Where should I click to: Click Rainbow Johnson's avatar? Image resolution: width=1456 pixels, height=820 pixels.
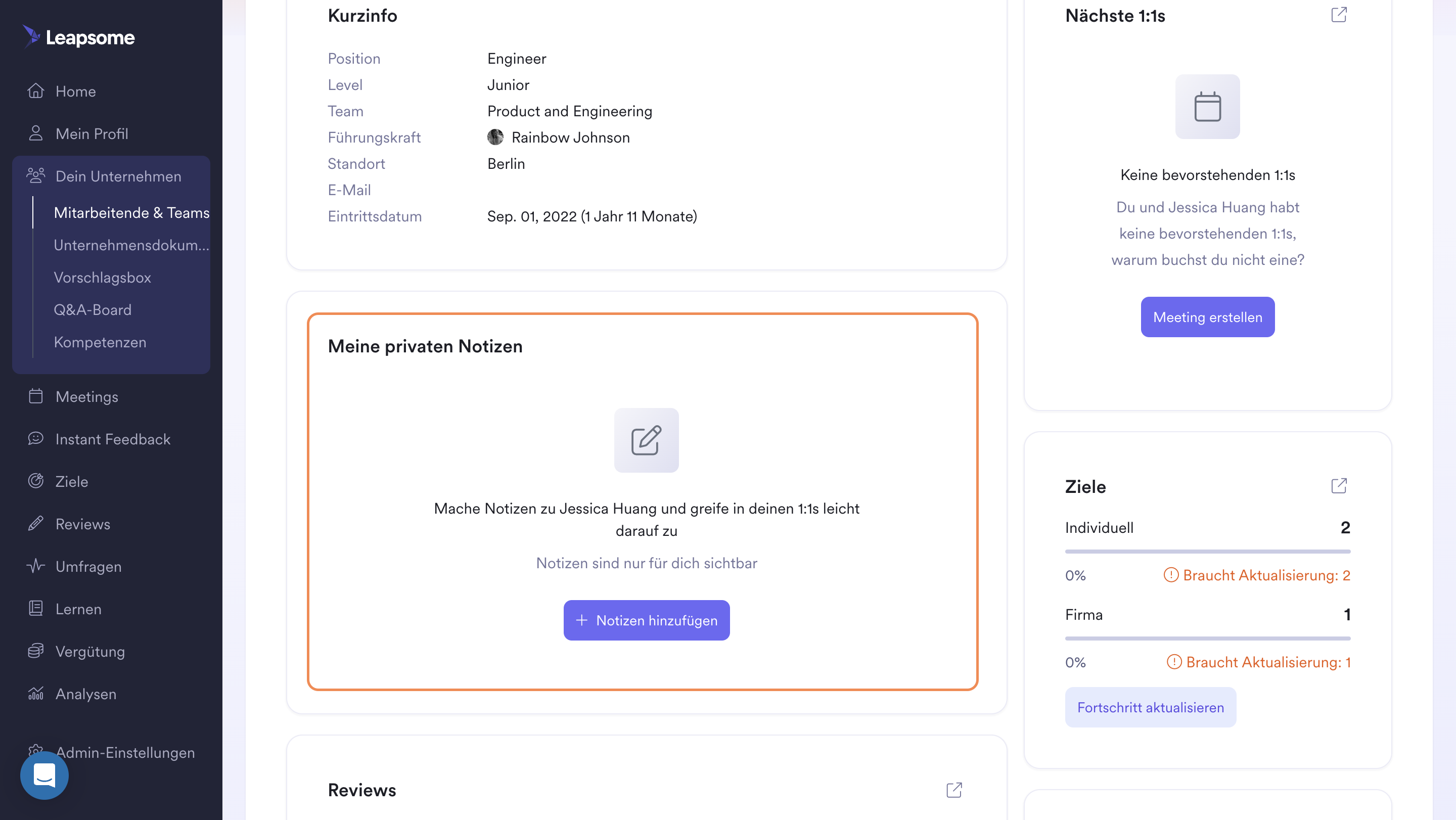[495, 138]
